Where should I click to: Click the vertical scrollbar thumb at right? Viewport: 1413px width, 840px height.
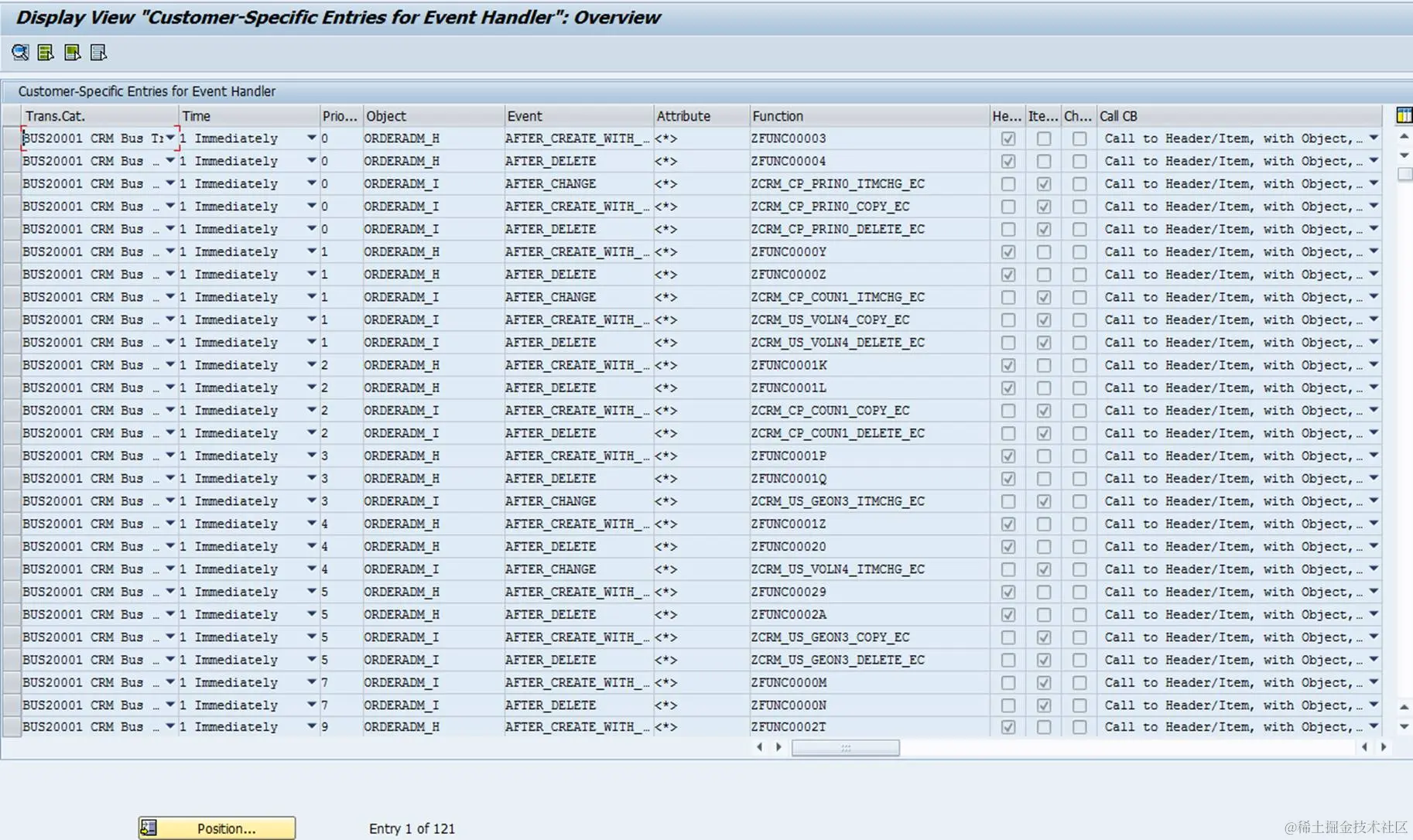click(x=1404, y=174)
